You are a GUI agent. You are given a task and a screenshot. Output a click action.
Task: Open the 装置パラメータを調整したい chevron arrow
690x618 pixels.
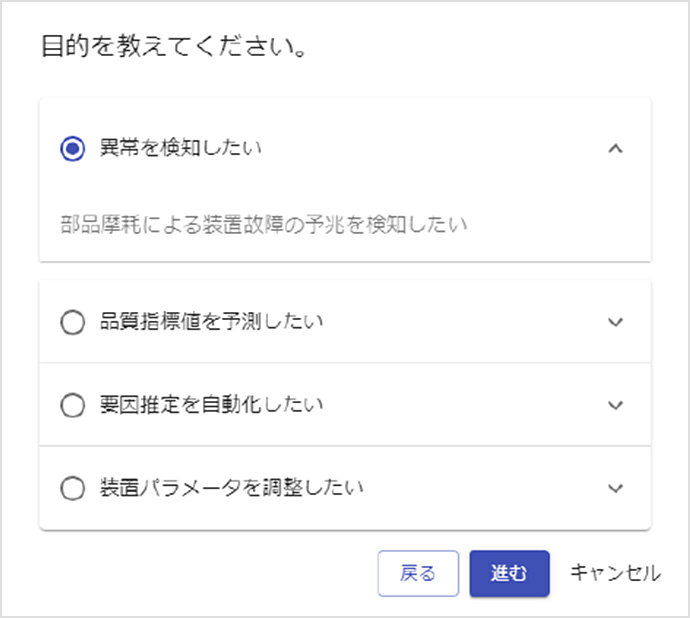click(x=616, y=489)
